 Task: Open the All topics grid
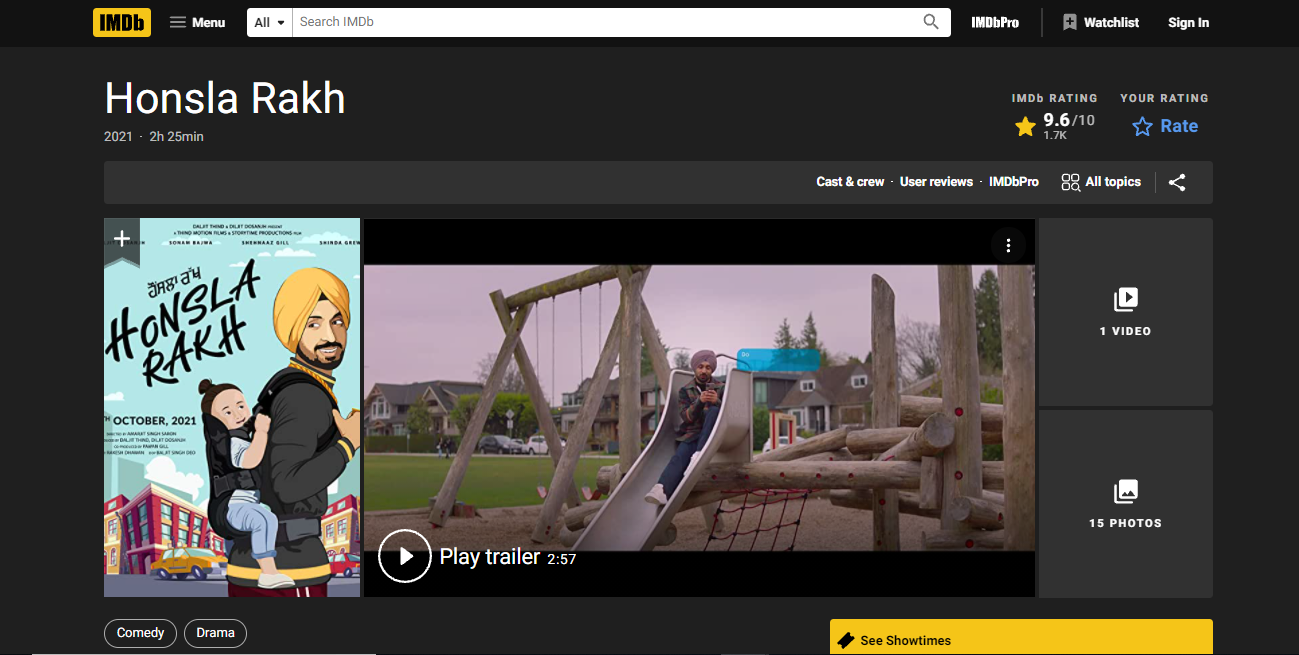1100,182
